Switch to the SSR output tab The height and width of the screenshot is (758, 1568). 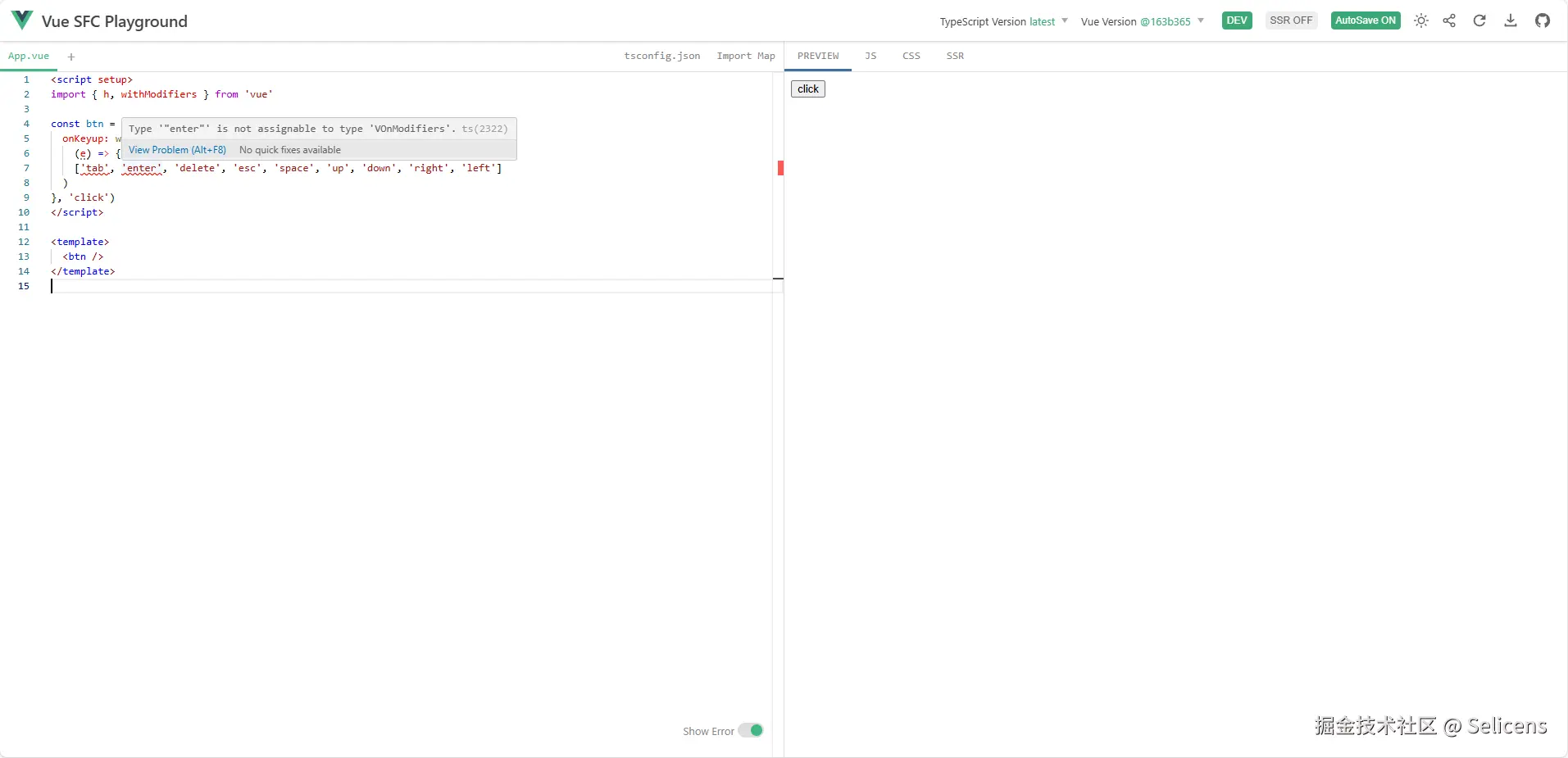pyautogui.click(x=955, y=56)
